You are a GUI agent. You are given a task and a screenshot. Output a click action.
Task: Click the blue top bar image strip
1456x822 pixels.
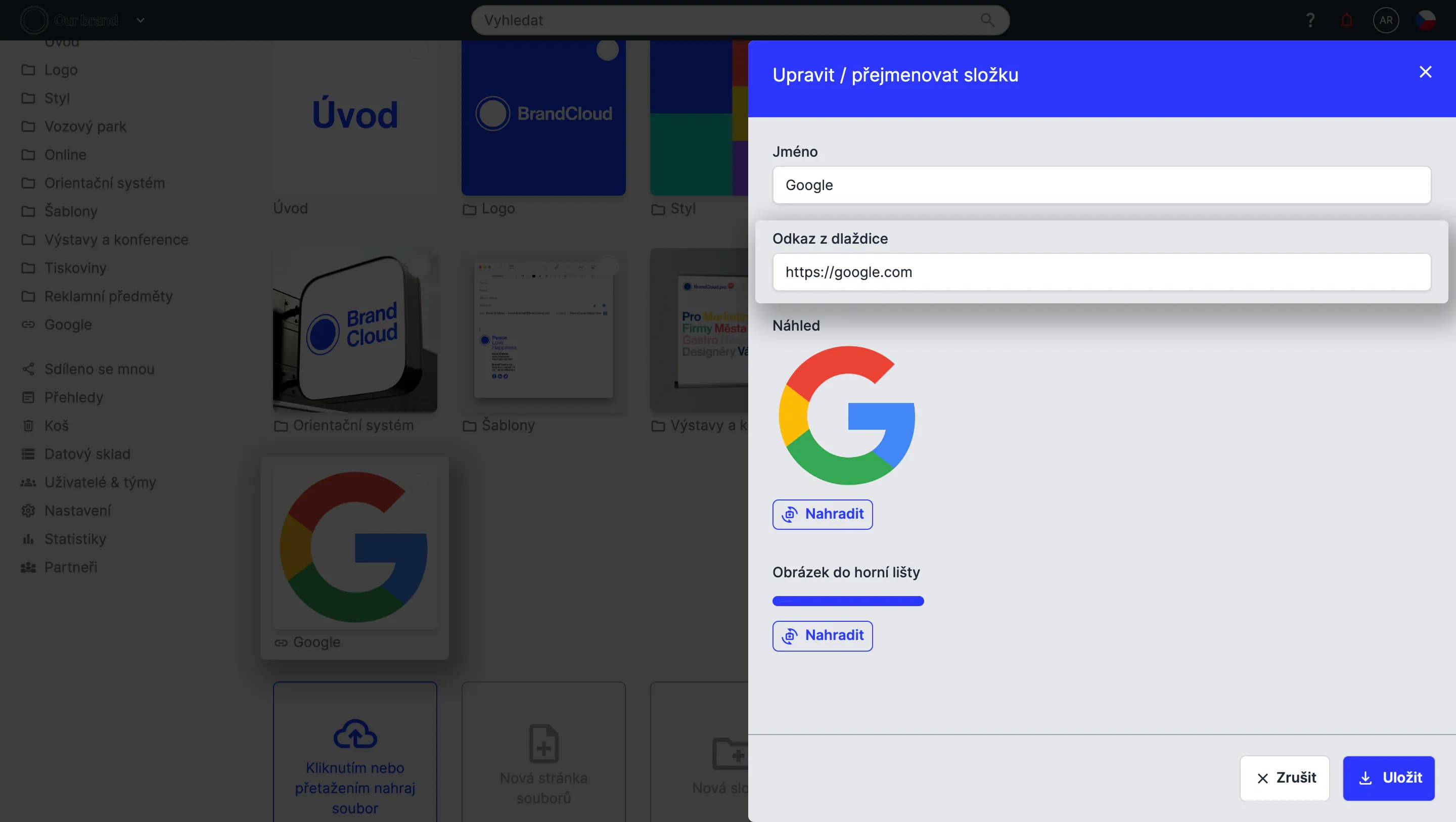[x=847, y=601]
